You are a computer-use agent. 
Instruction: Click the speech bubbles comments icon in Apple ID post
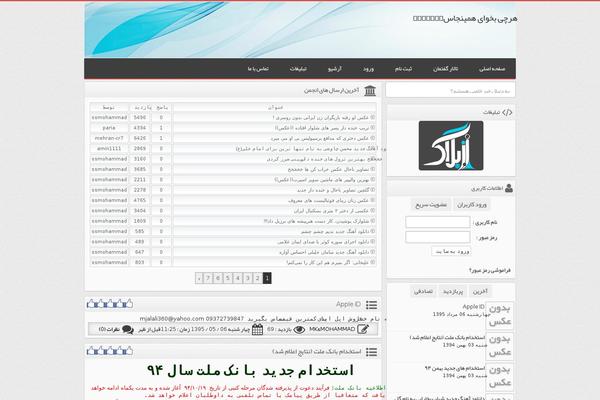(128, 330)
